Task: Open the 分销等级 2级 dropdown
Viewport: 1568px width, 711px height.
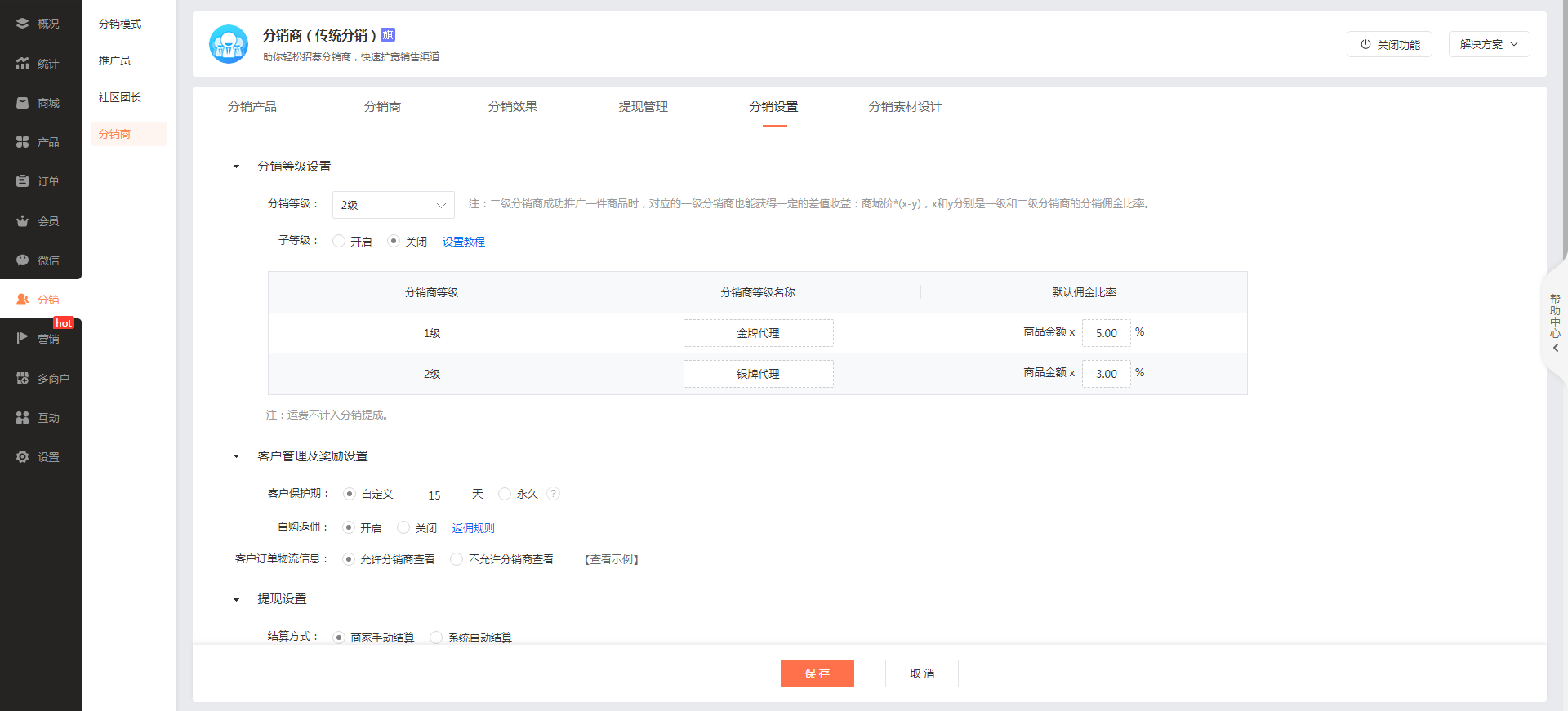Action: (x=394, y=205)
